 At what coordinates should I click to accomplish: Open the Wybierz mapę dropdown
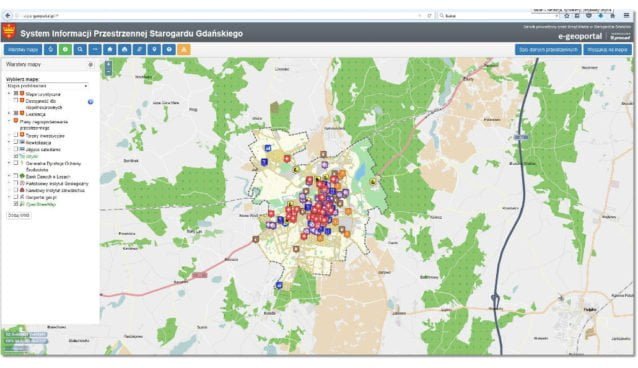coord(47,86)
